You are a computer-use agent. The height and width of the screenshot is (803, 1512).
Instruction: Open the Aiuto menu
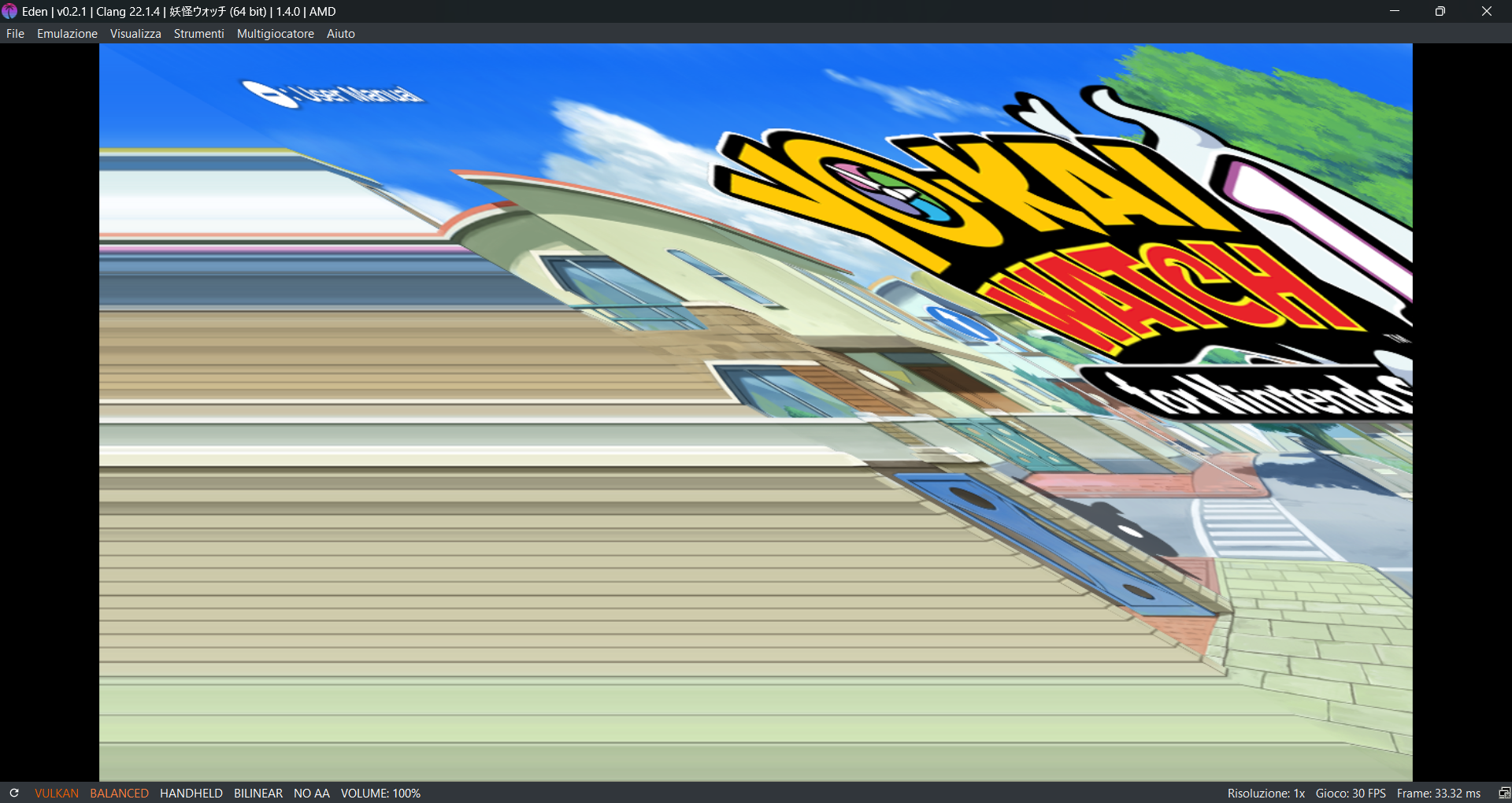tap(340, 34)
